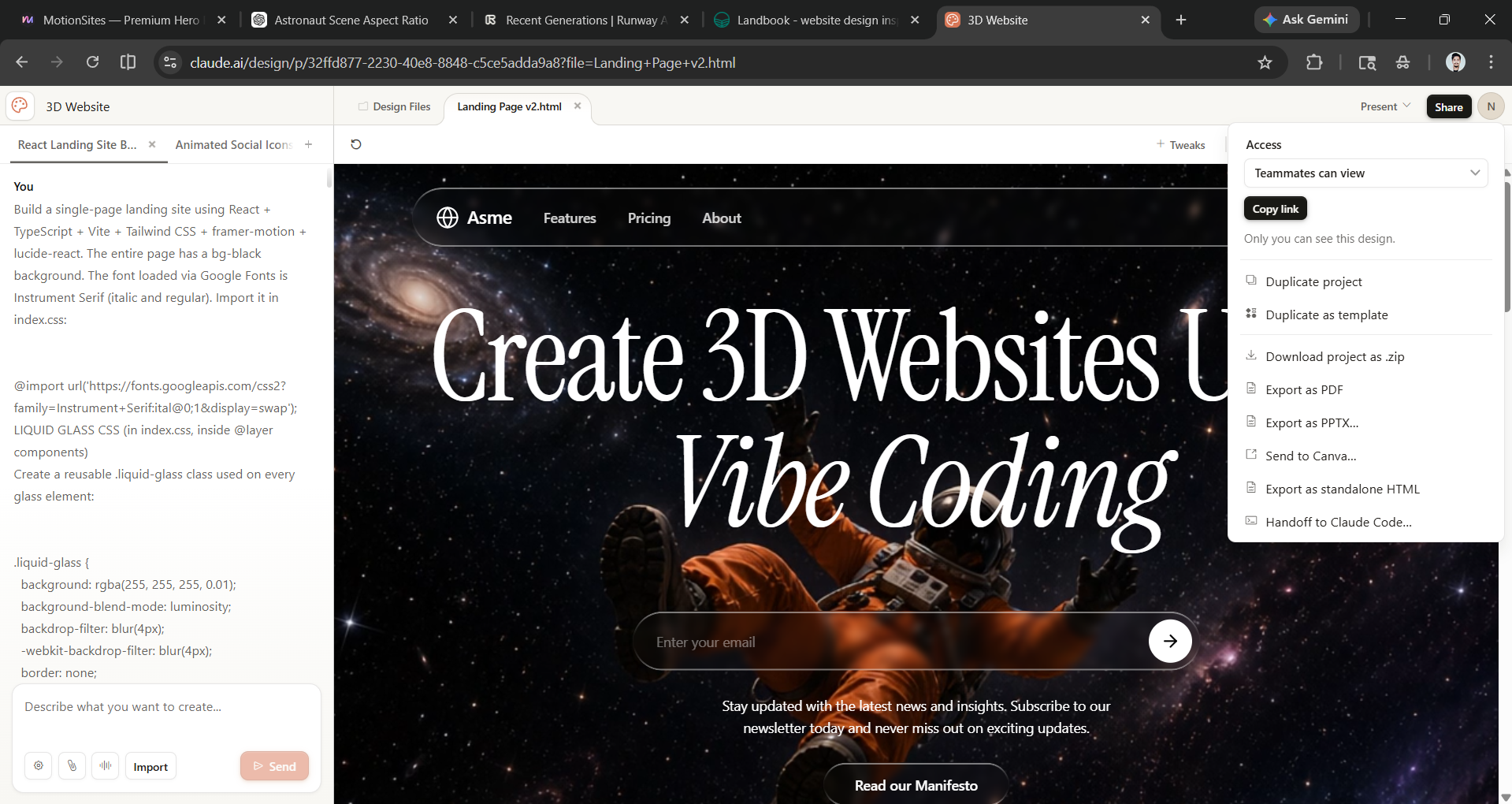Bookmark this page with the star
Image resolution: width=1512 pixels, height=804 pixels.
point(1265,62)
